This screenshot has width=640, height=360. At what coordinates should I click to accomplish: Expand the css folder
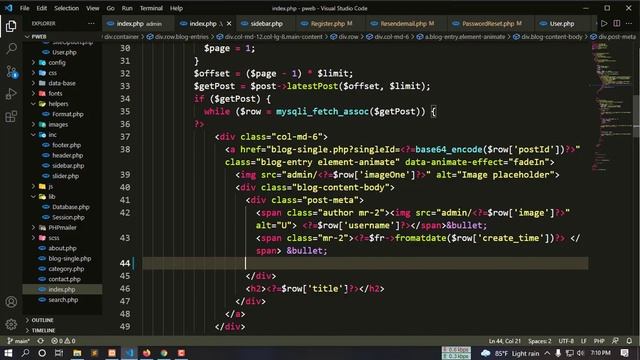(x=52, y=73)
